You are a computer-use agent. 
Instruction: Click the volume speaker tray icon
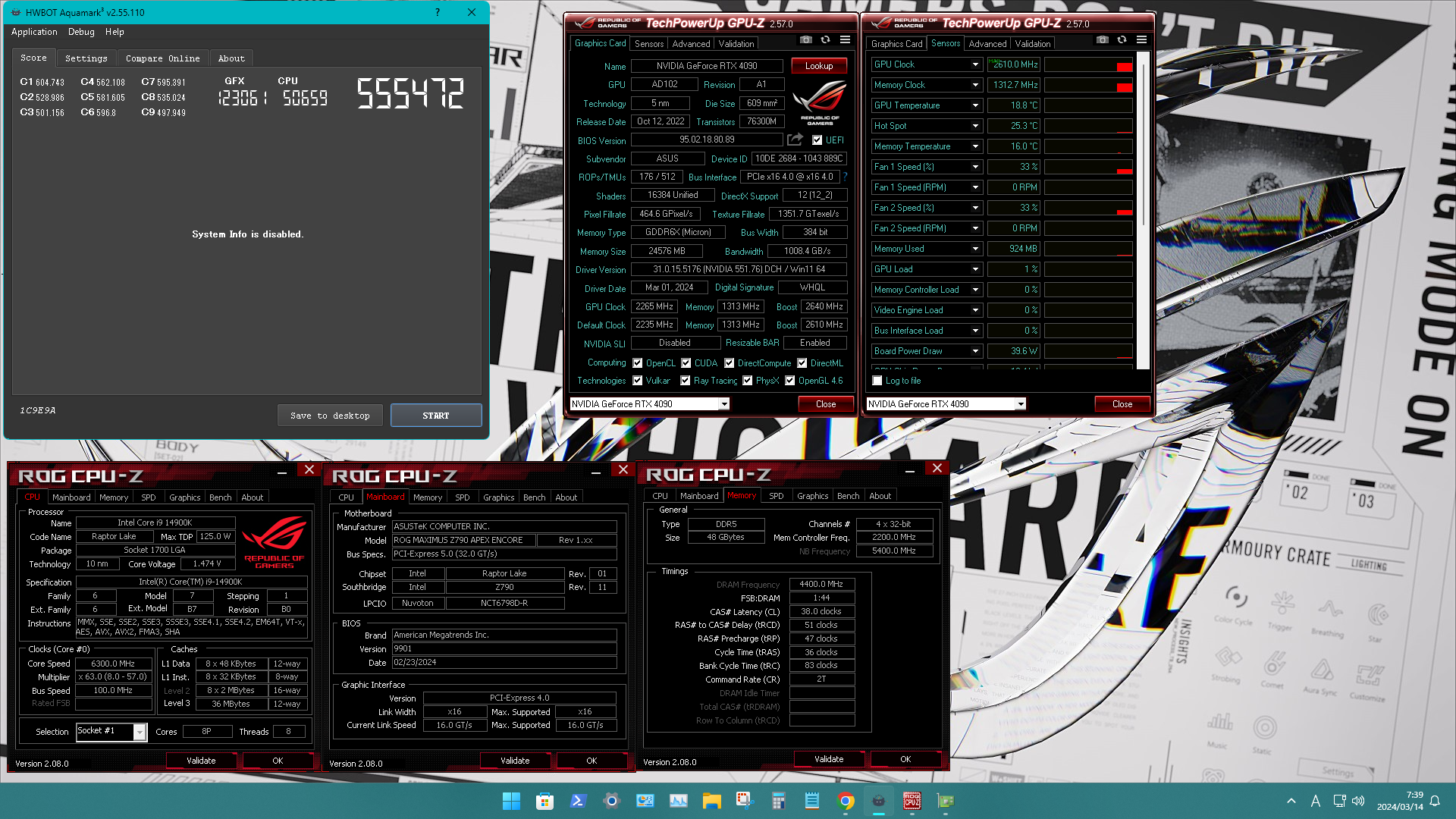point(1357,801)
